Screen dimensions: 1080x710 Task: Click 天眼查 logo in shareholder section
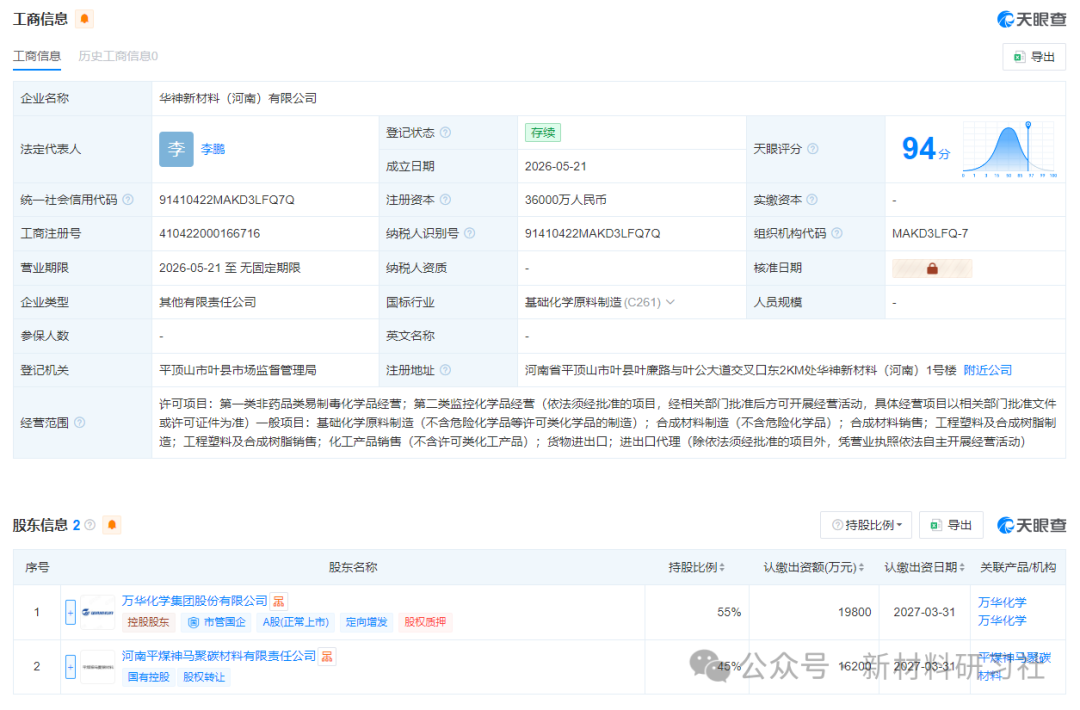click(1031, 525)
